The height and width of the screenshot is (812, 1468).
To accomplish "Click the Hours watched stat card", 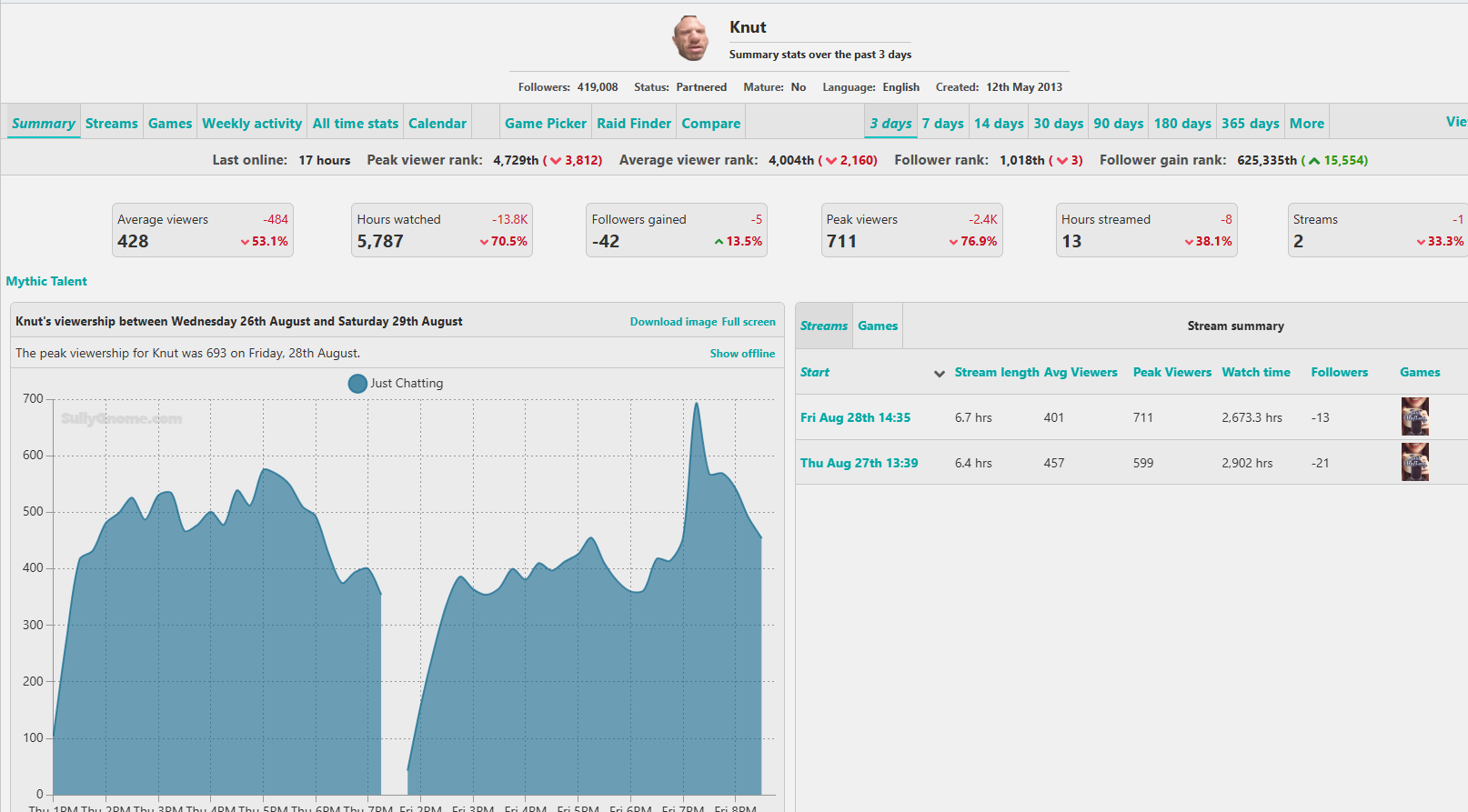I will tap(442, 230).
